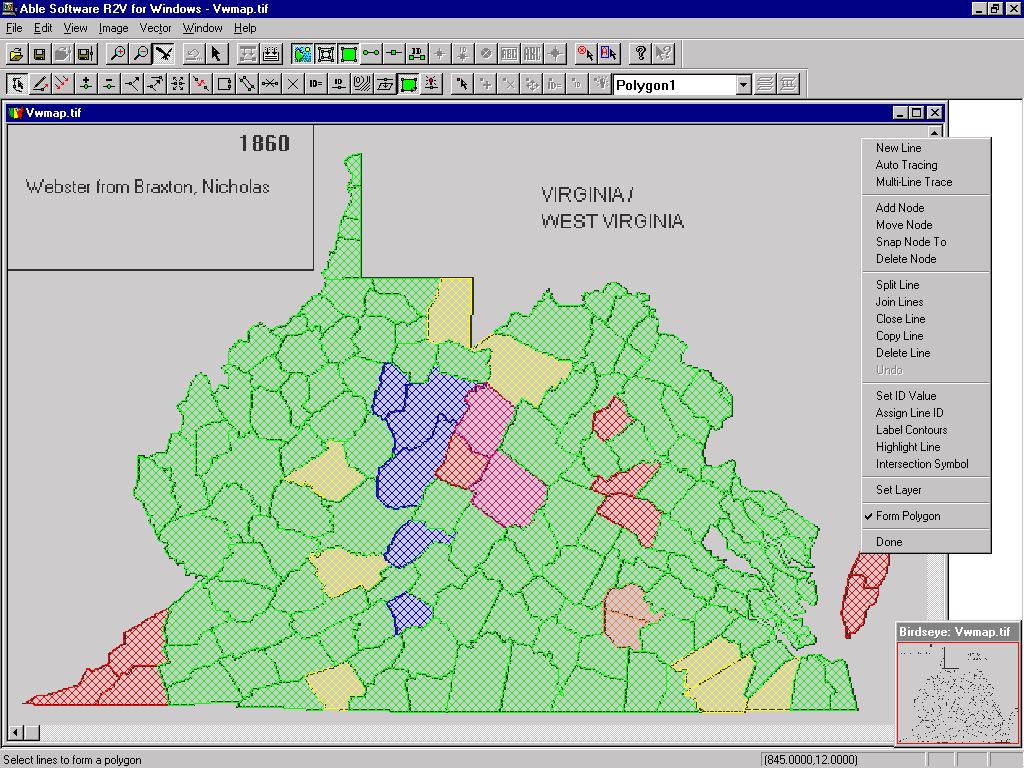This screenshot has height=768, width=1024.
Task: Select the Zoom Out tool
Action: coord(141,53)
